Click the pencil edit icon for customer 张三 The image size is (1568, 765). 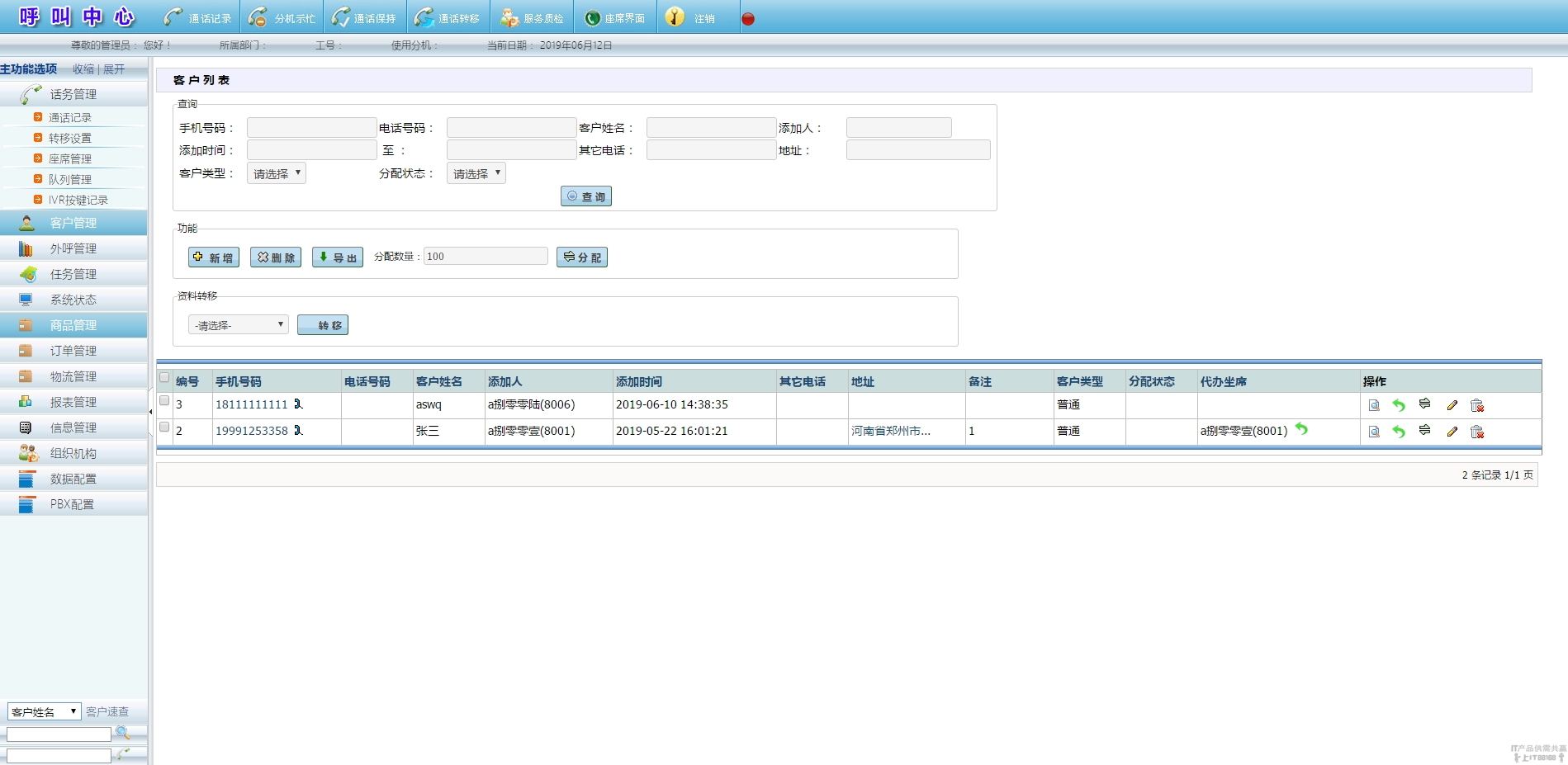pos(1452,432)
